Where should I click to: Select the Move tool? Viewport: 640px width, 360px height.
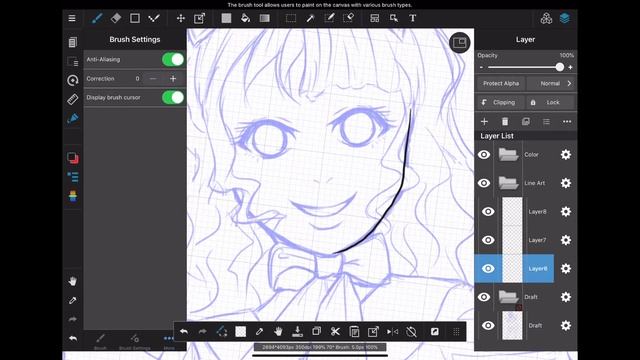(x=180, y=18)
